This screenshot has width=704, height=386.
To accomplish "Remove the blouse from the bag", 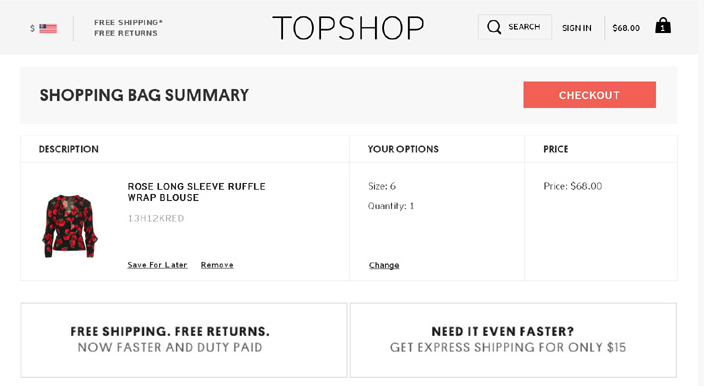I will coord(217,265).
